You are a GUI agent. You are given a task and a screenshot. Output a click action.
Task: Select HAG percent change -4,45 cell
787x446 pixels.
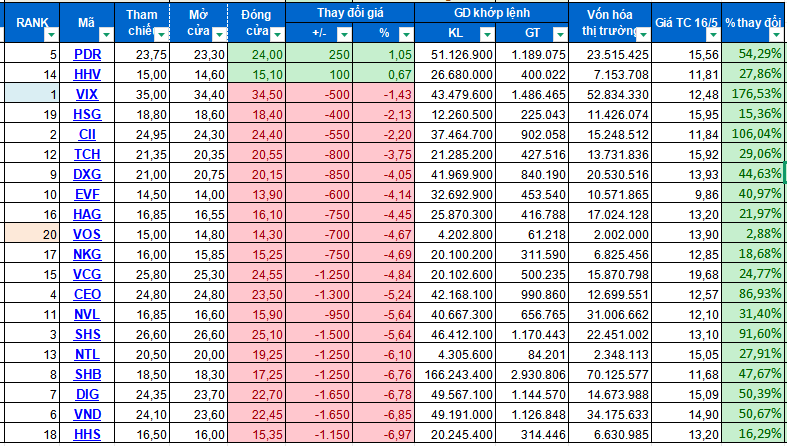(384, 214)
